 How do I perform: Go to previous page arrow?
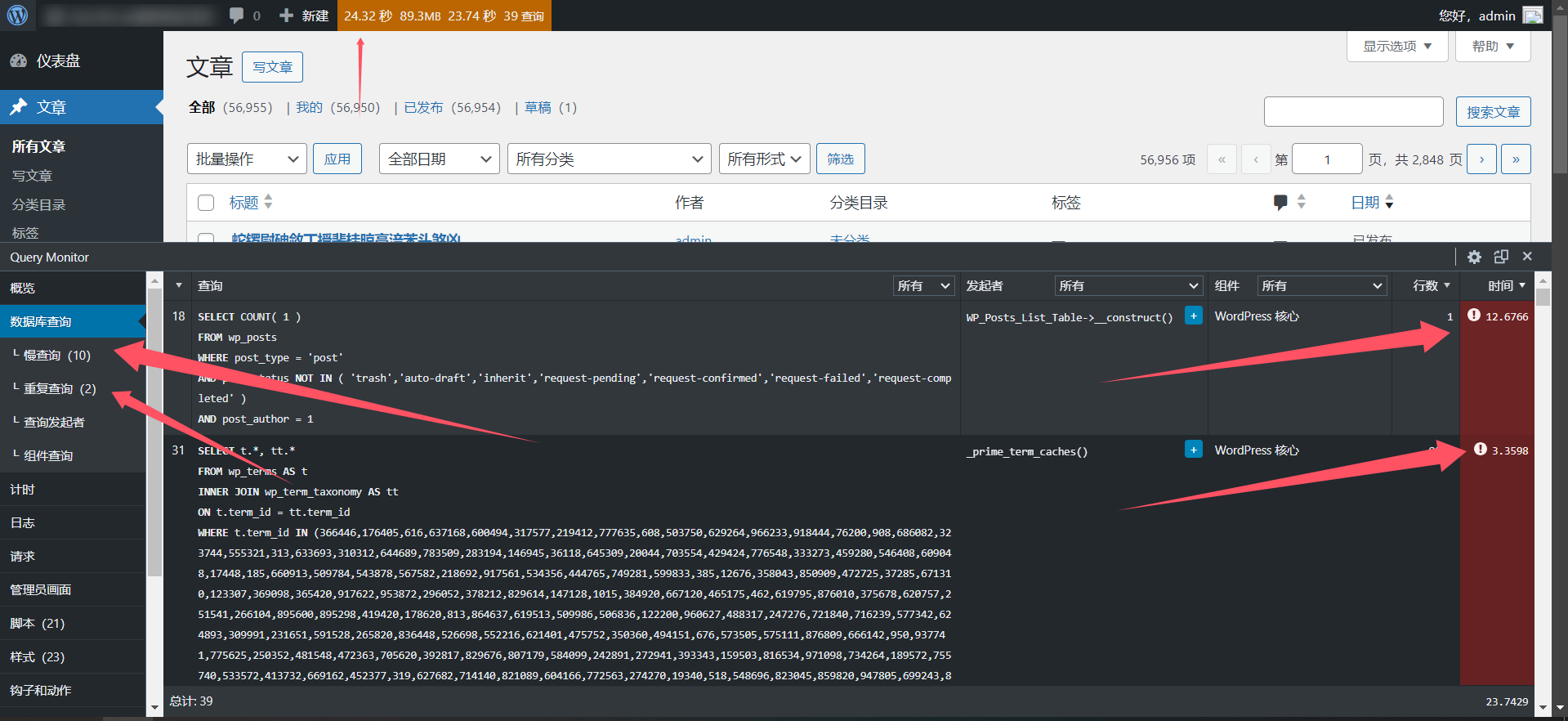click(x=1256, y=159)
